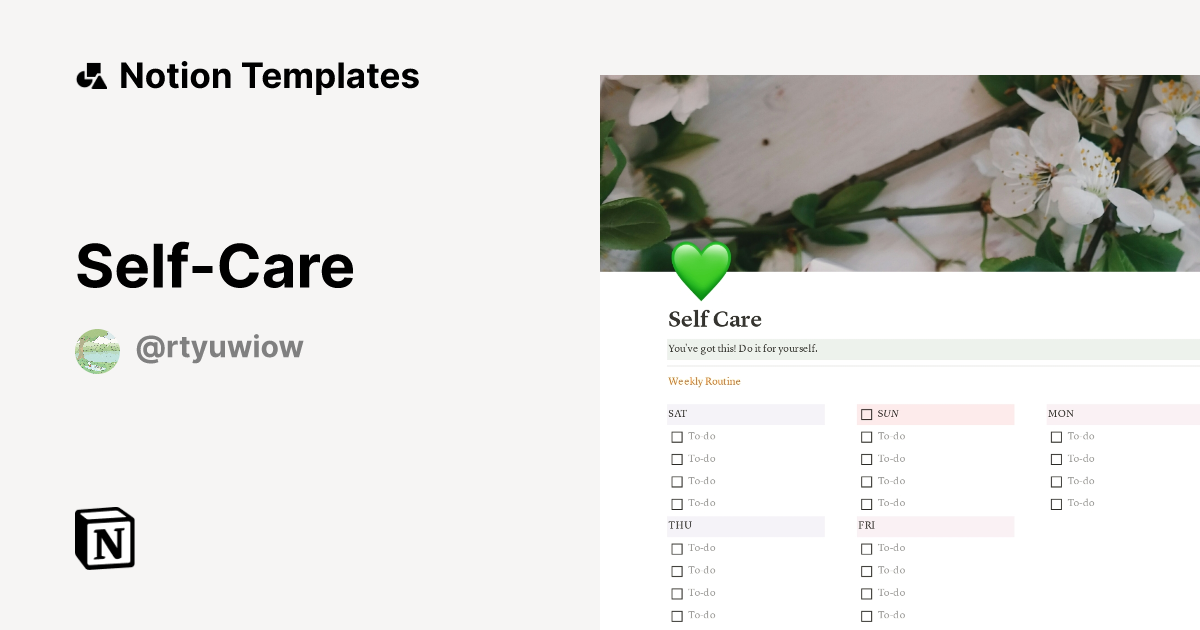Select the SAT column header
This screenshot has height=630, width=1200.
[x=745, y=413]
